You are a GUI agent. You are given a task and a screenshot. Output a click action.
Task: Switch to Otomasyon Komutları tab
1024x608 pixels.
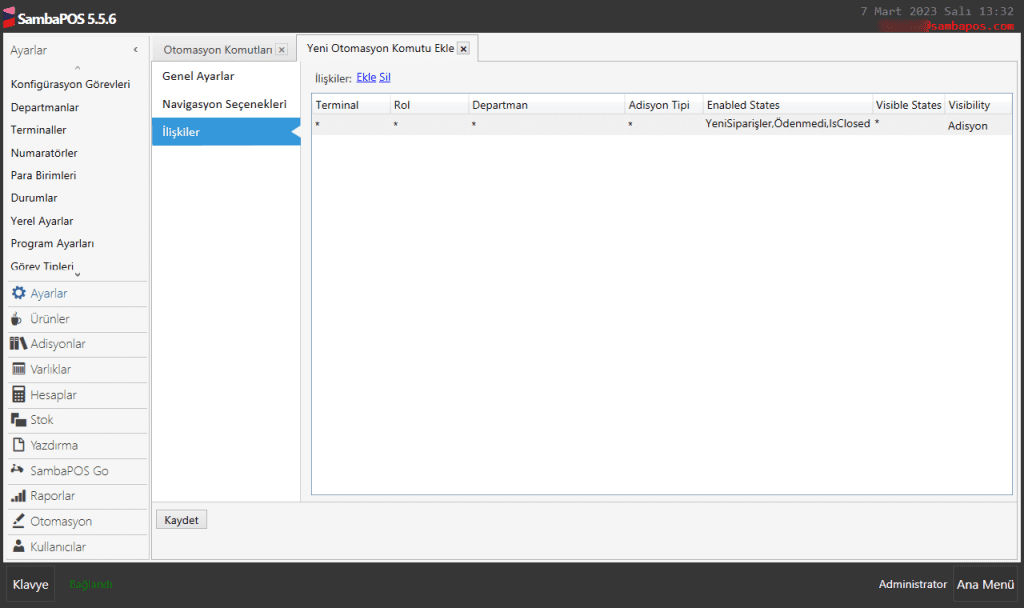231,50
